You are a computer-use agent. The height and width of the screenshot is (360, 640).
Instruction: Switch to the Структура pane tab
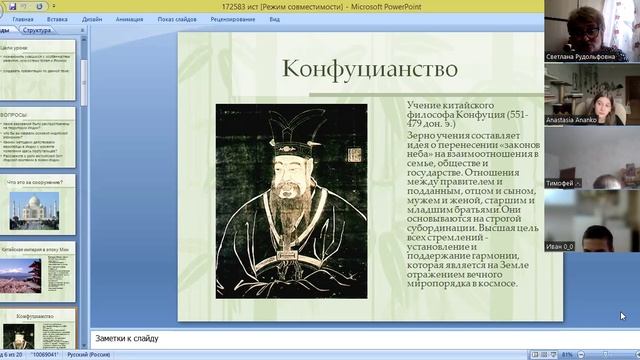pyautogui.click(x=37, y=30)
